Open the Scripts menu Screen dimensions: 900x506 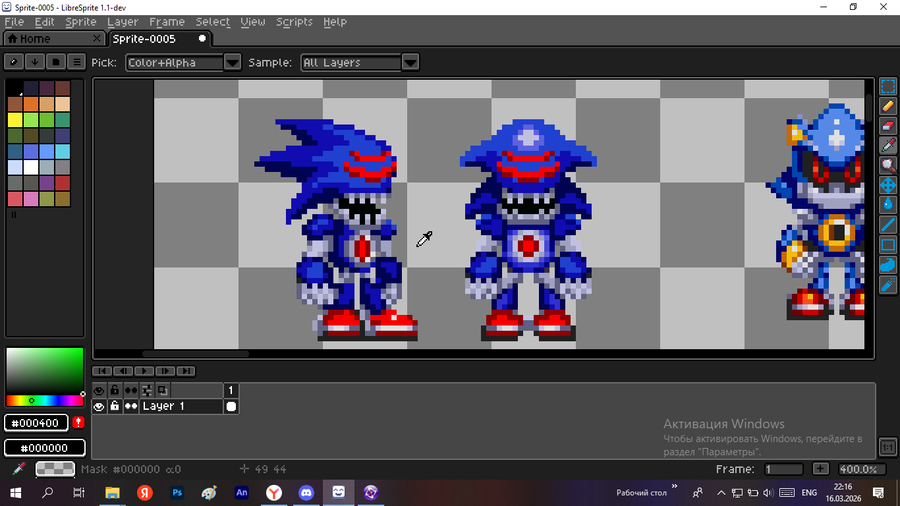tap(294, 22)
